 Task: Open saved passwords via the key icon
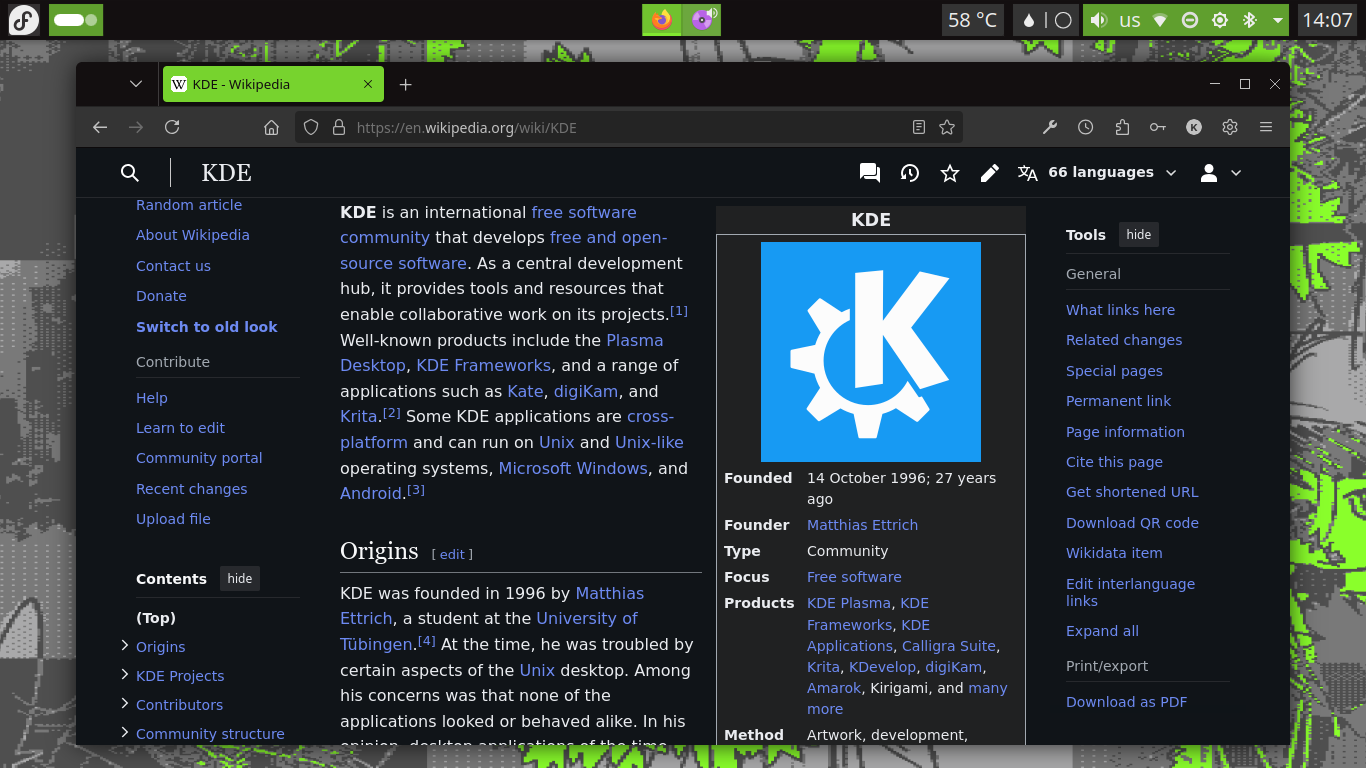1158,127
